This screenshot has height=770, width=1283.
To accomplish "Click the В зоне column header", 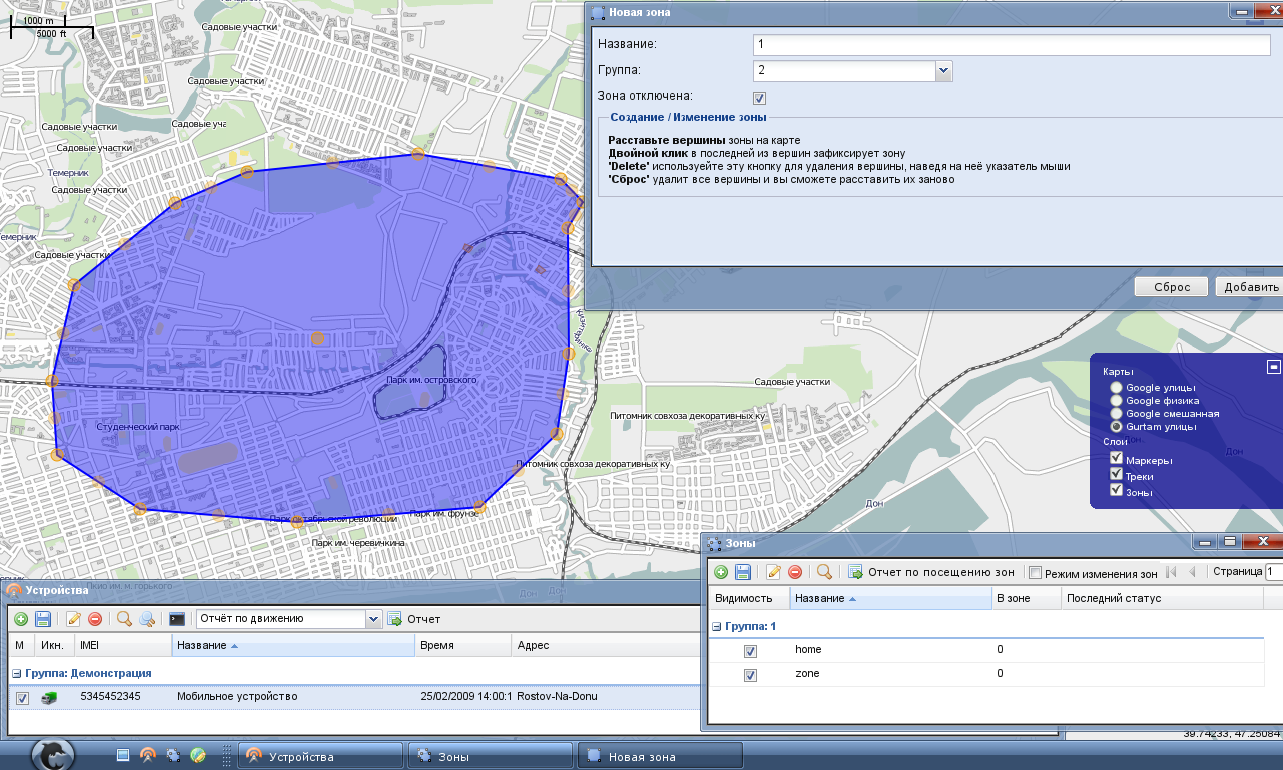I will (x=1026, y=598).
